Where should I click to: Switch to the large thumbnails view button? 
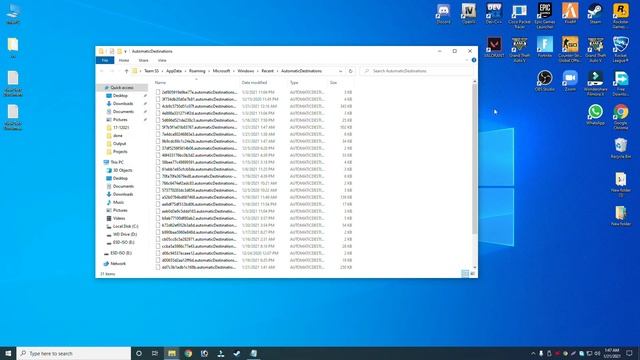point(473,274)
